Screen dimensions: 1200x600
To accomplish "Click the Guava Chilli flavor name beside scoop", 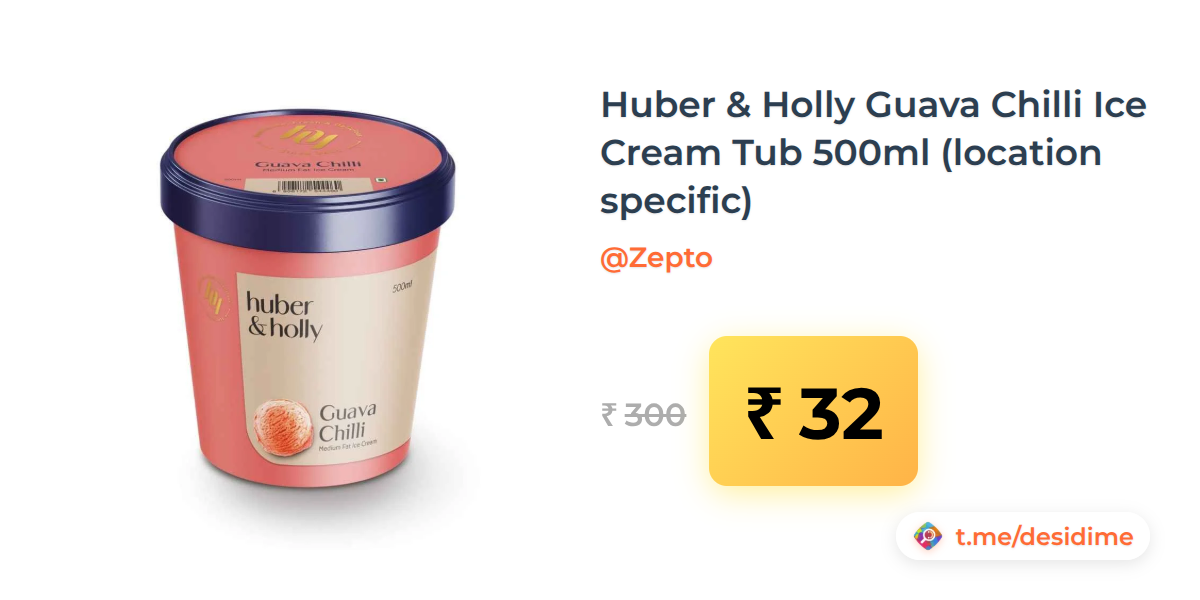I will pos(348,423).
